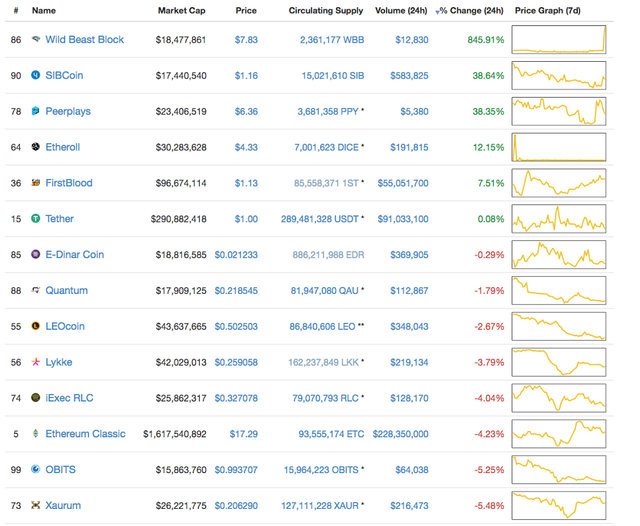This screenshot has height=526, width=640.
Task: Click supply 2,361,177 WBB
Action: 332,40
